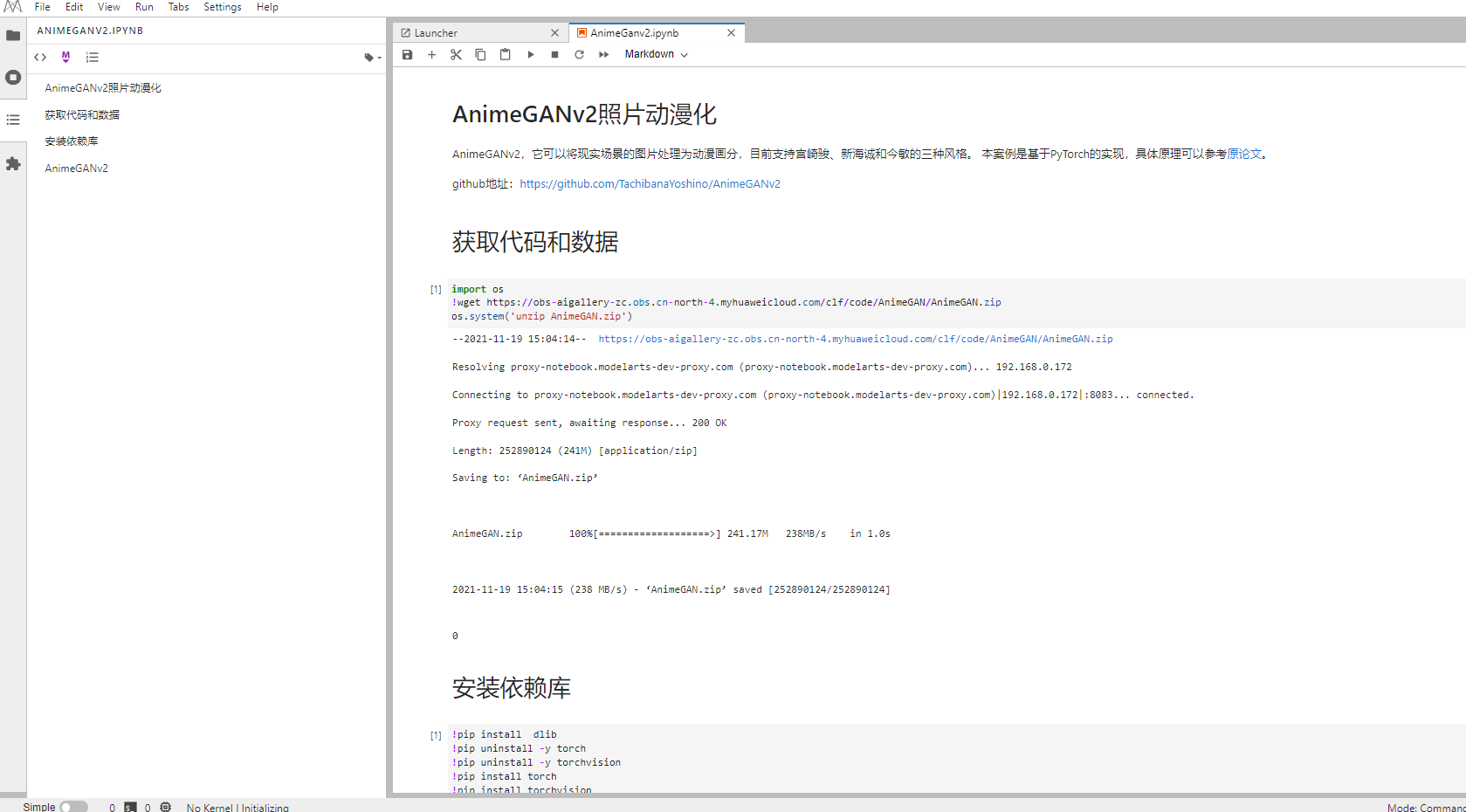The height and width of the screenshot is (812, 1466).
Task: Save the notebook with the toolbar save icon
Action: point(407,54)
